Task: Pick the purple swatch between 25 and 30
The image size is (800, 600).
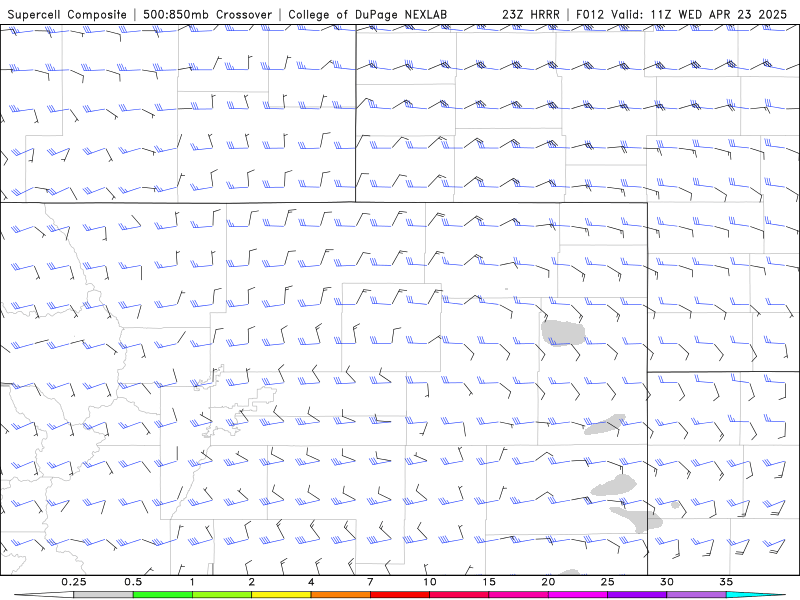Action: pos(637,595)
